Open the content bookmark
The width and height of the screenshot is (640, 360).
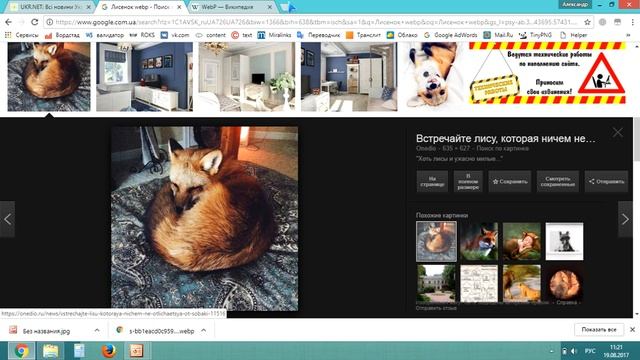(210, 35)
